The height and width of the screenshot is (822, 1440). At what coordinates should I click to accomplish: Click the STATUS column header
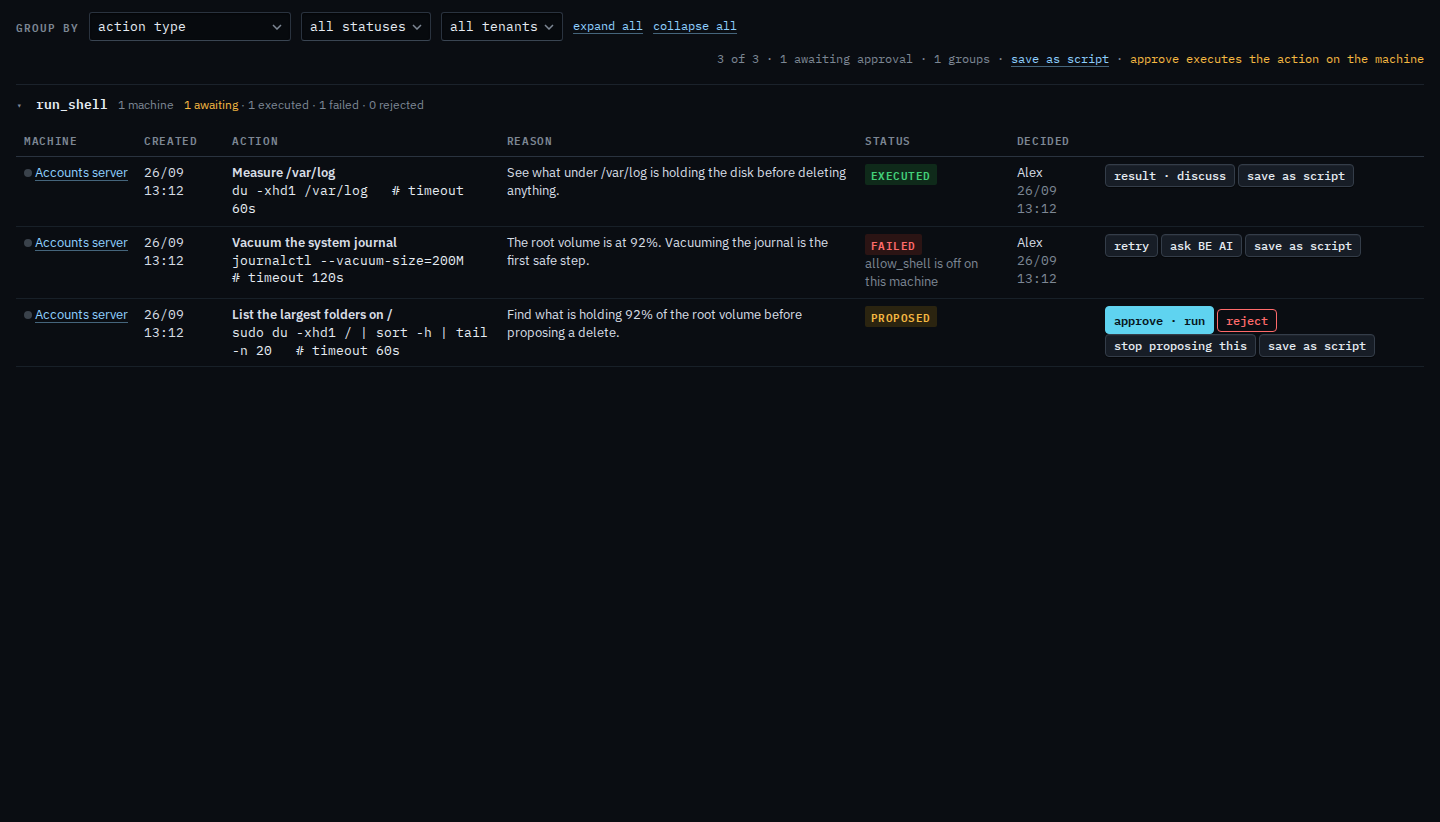click(887, 141)
